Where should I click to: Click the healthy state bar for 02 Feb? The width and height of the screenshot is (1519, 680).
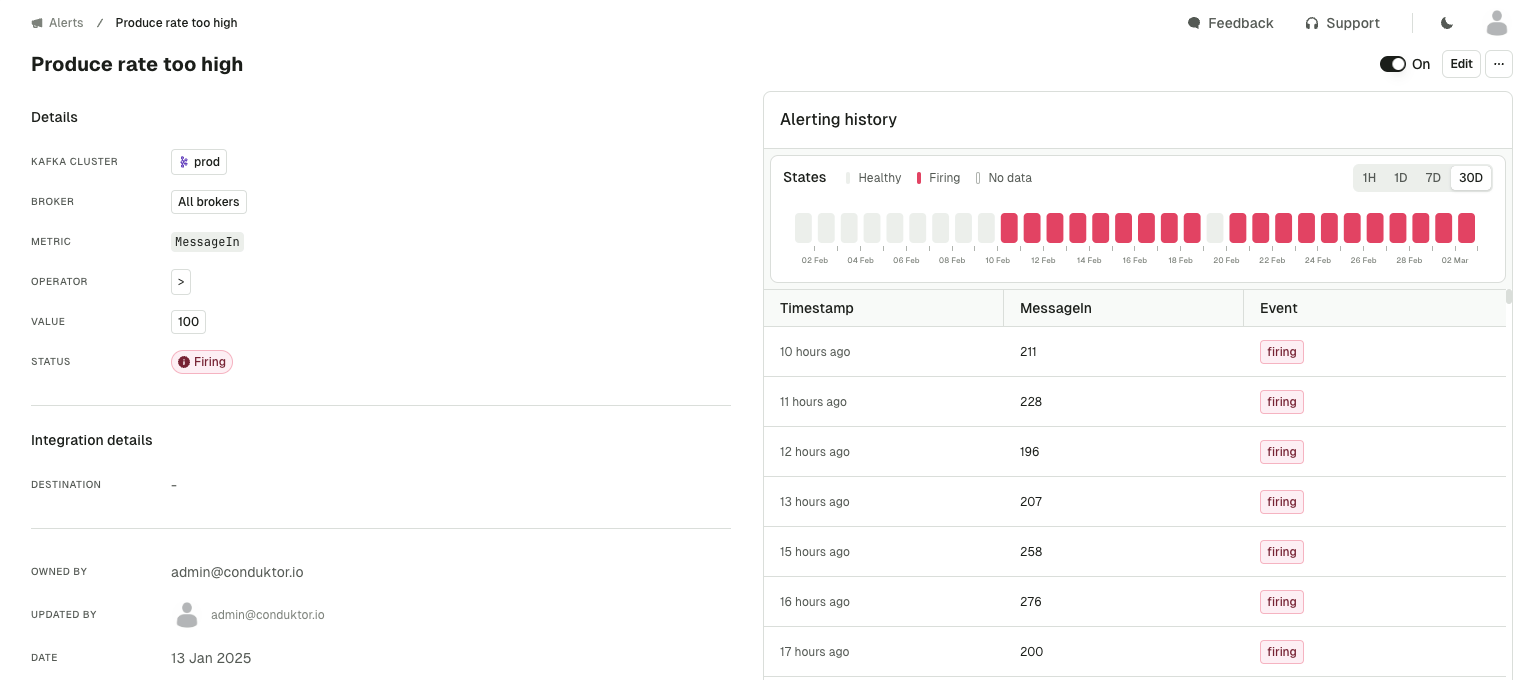(x=803, y=228)
